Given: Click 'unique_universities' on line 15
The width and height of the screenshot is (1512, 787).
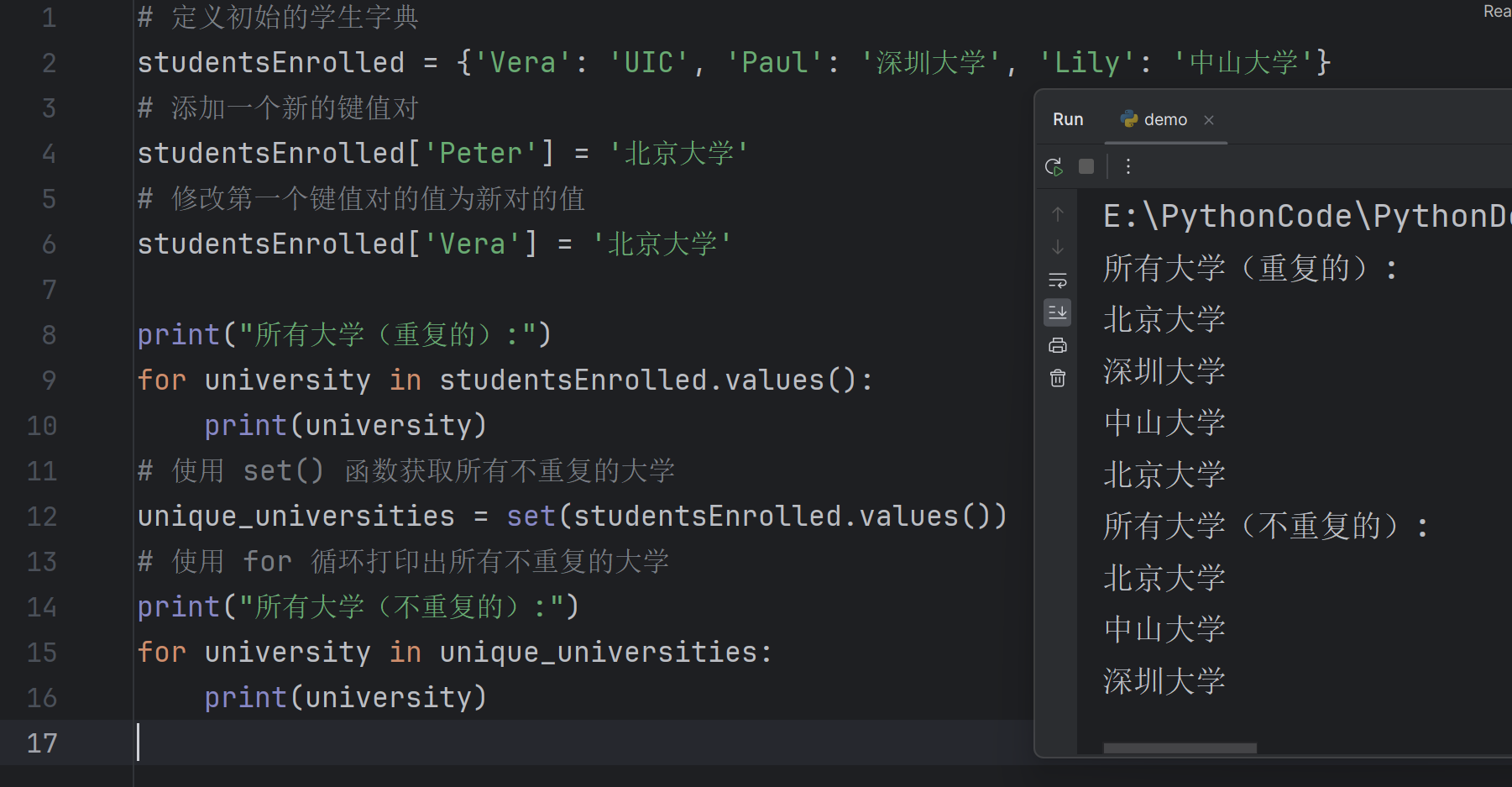Looking at the screenshot, I should 598,652.
